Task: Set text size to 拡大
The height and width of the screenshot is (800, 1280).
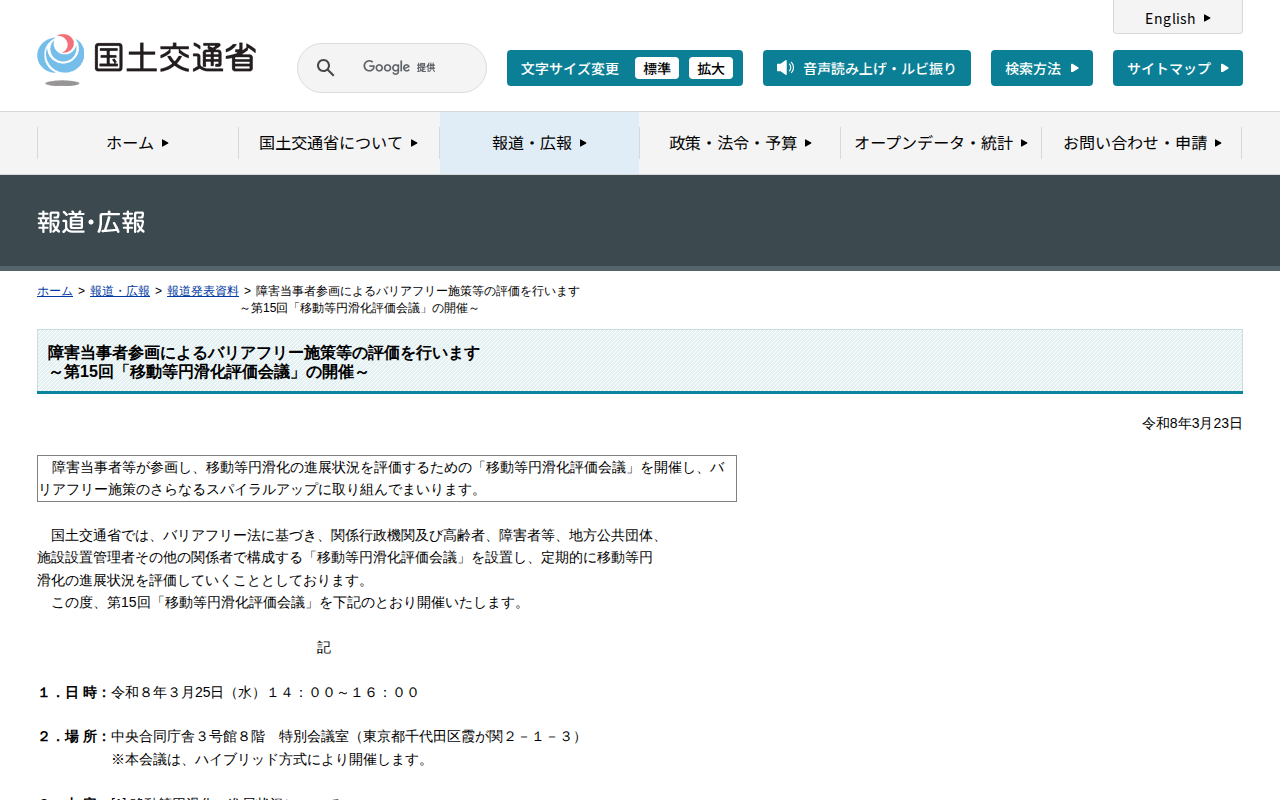Action: click(711, 68)
